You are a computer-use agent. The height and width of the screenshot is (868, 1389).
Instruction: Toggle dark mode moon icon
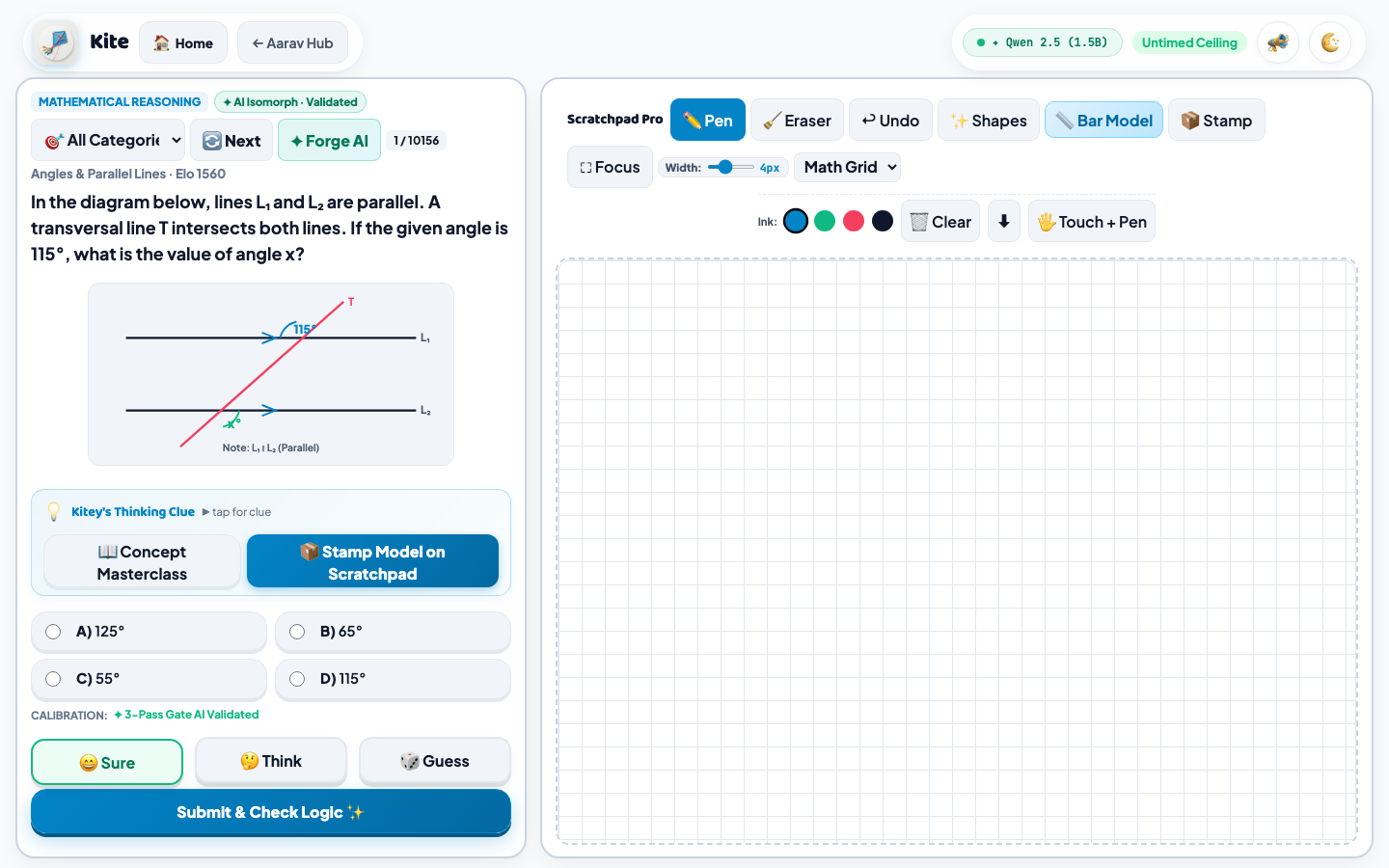tap(1330, 42)
